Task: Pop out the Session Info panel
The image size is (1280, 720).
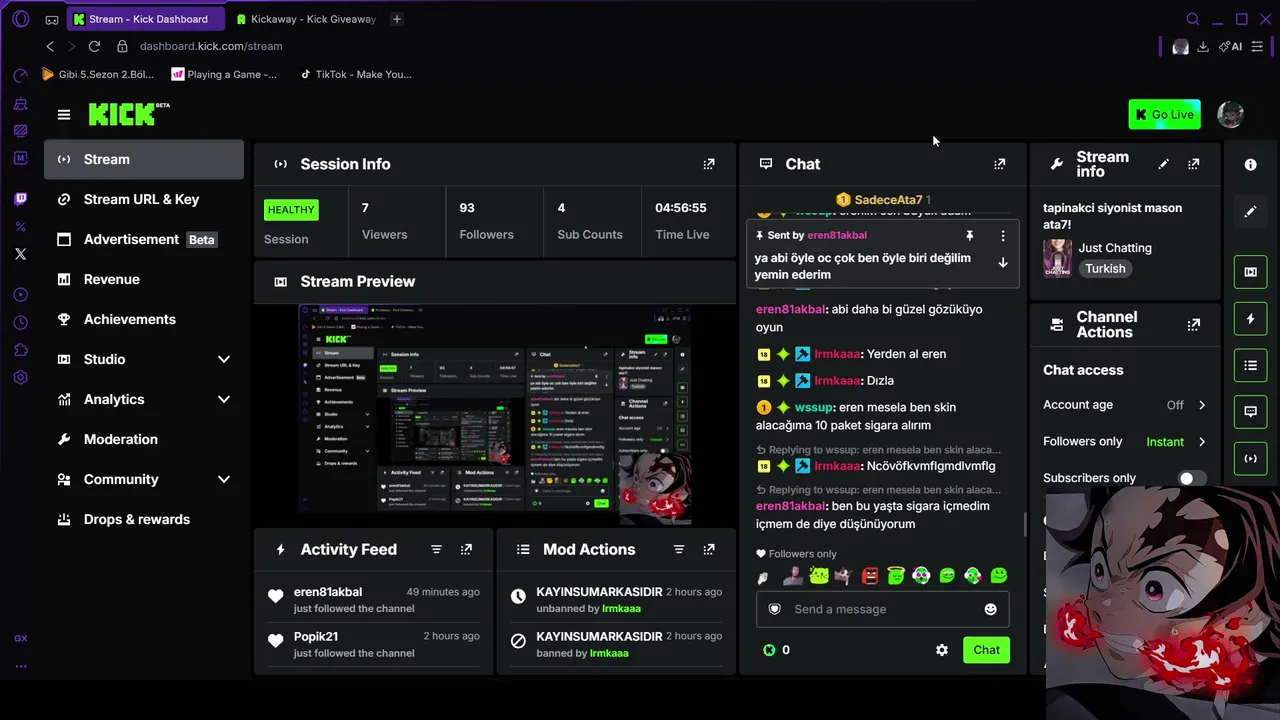Action: click(x=709, y=164)
